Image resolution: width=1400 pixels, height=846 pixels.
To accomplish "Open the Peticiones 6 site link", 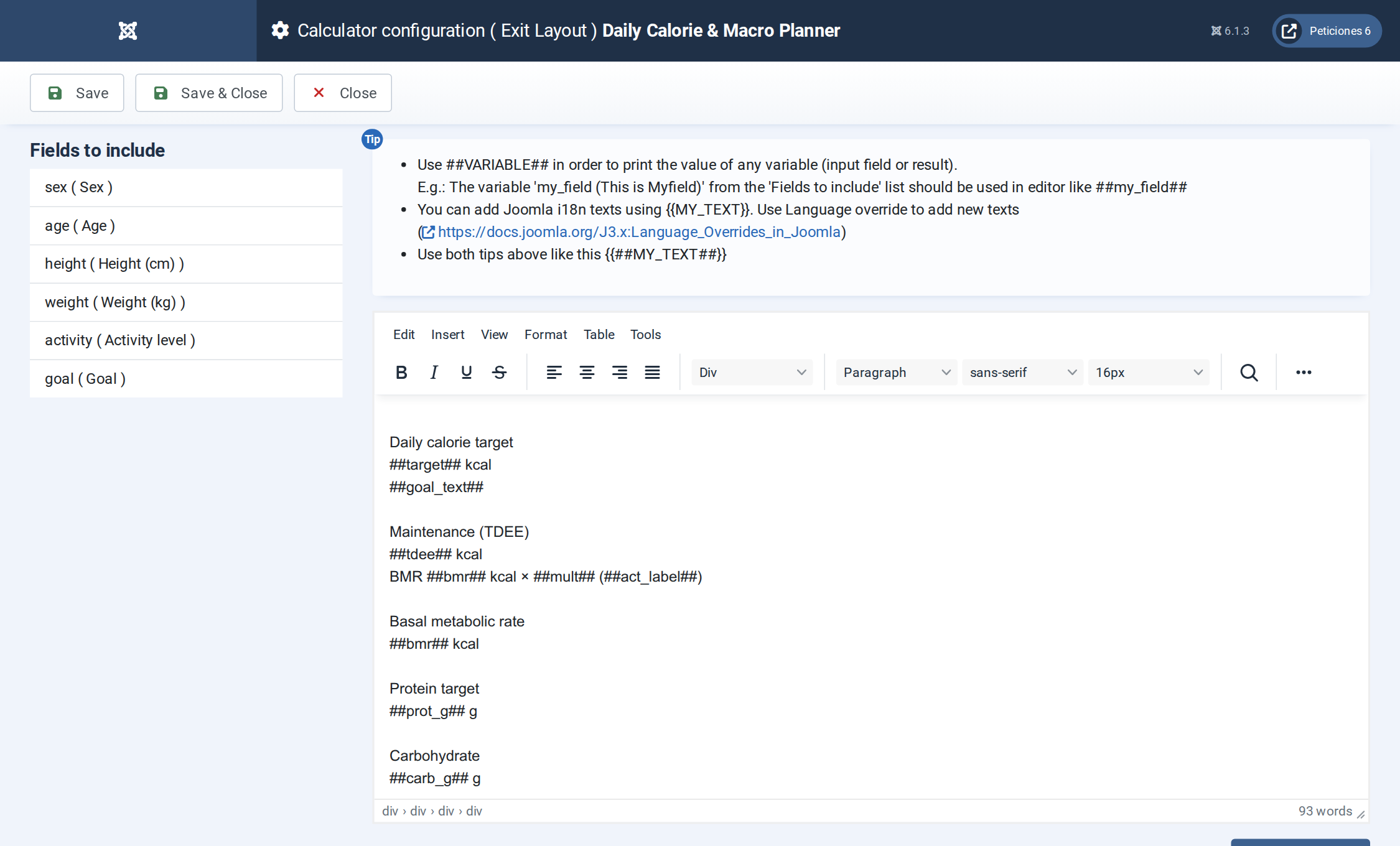I will tap(1327, 30).
